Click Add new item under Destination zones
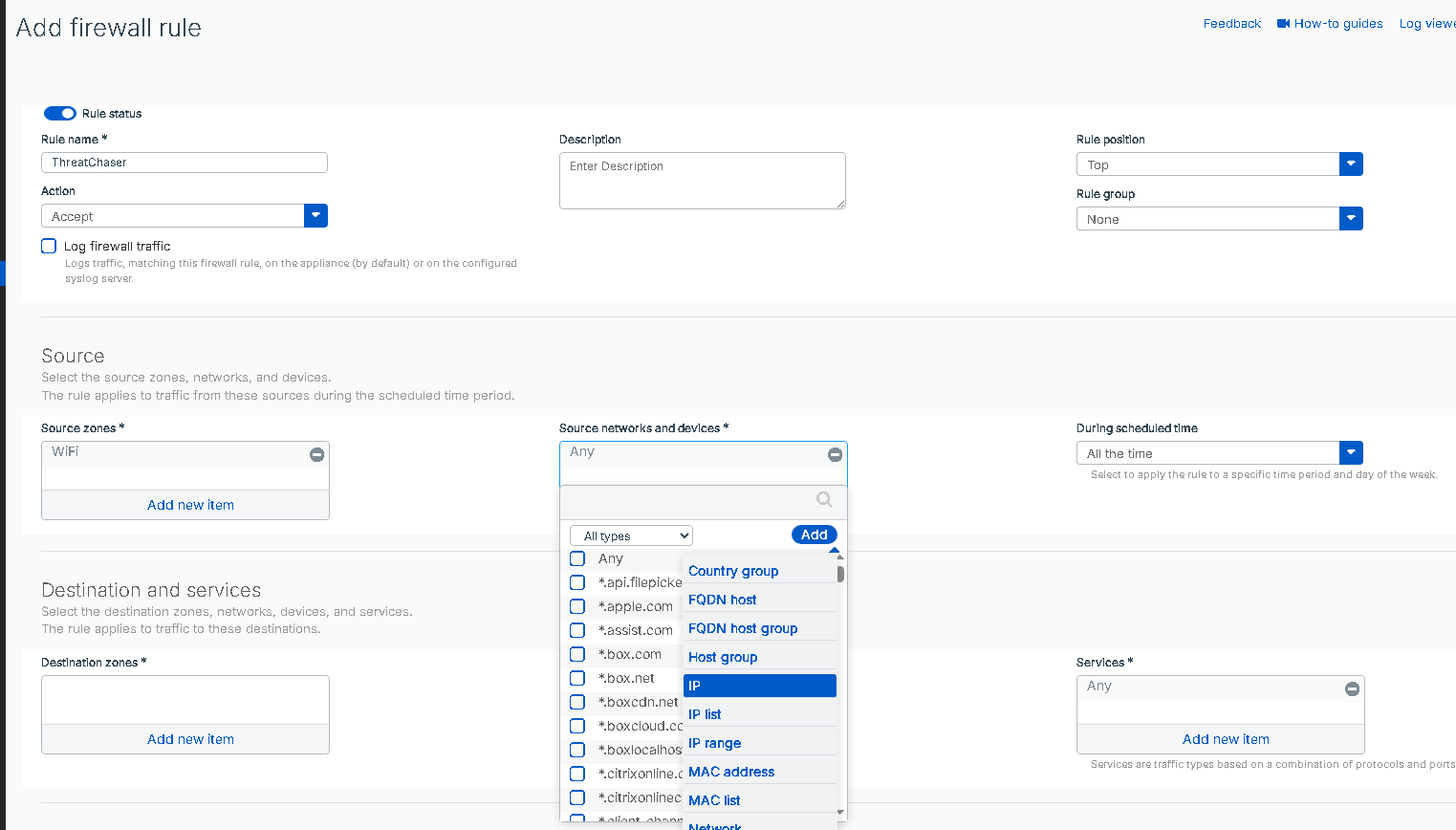The image size is (1456, 830). click(x=190, y=739)
